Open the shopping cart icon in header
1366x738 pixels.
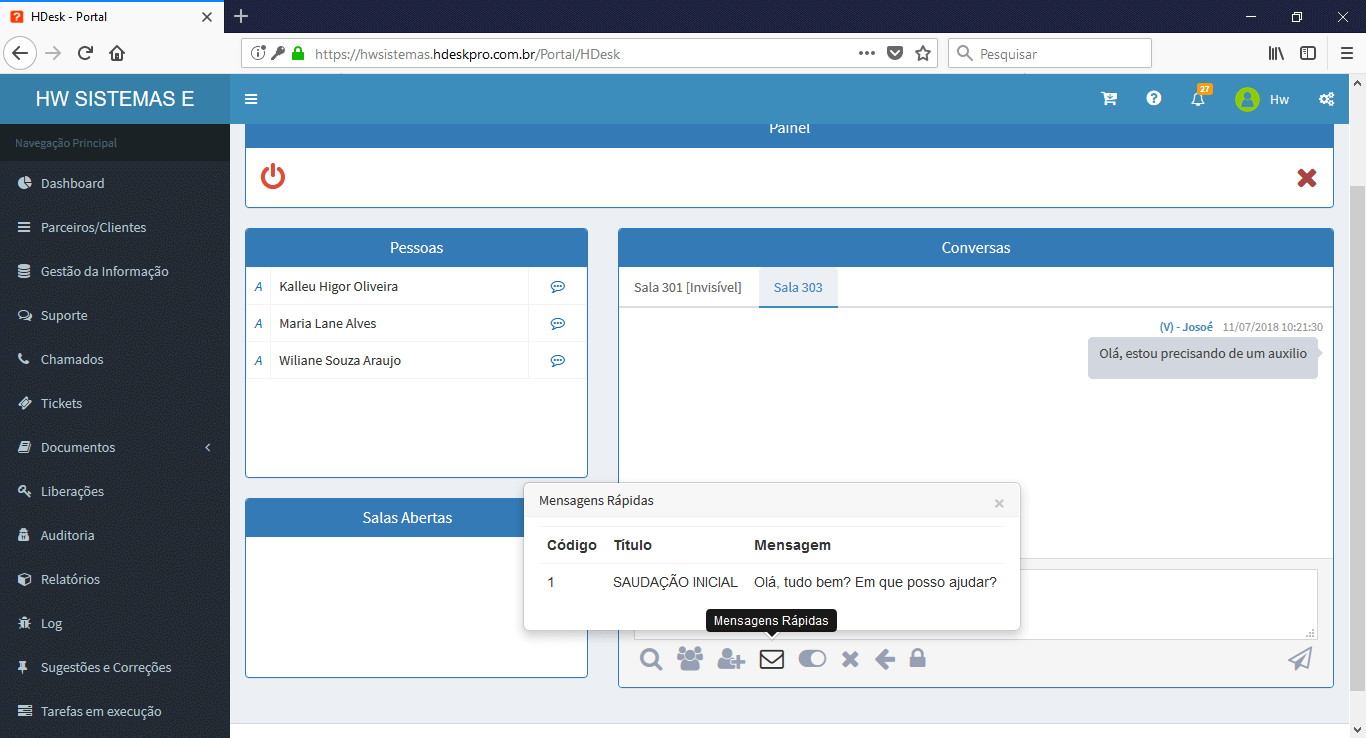[x=1109, y=99]
